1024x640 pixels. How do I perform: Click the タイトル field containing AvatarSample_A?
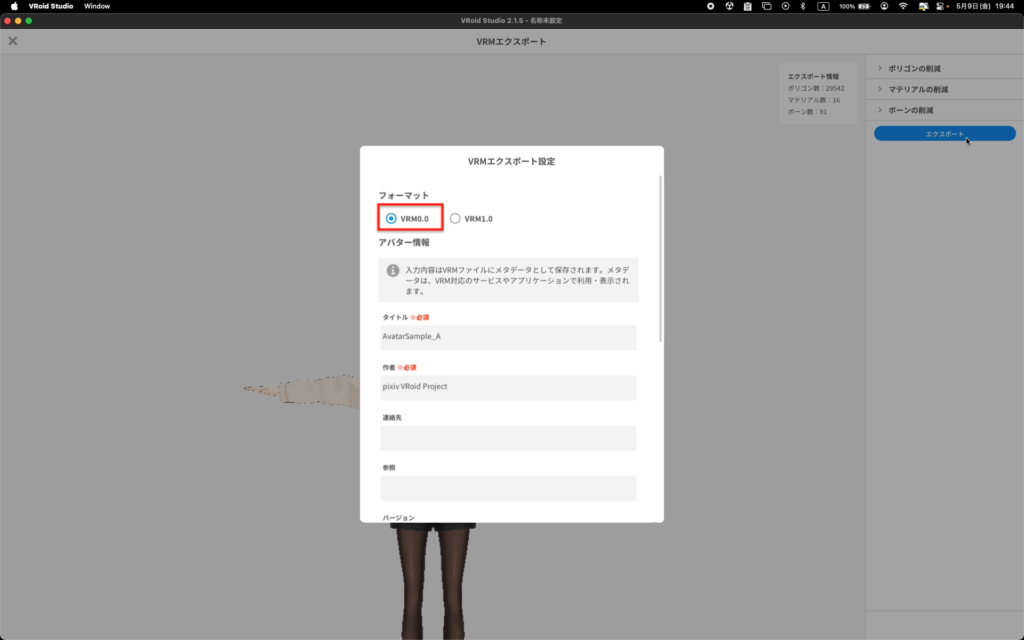[x=508, y=337]
